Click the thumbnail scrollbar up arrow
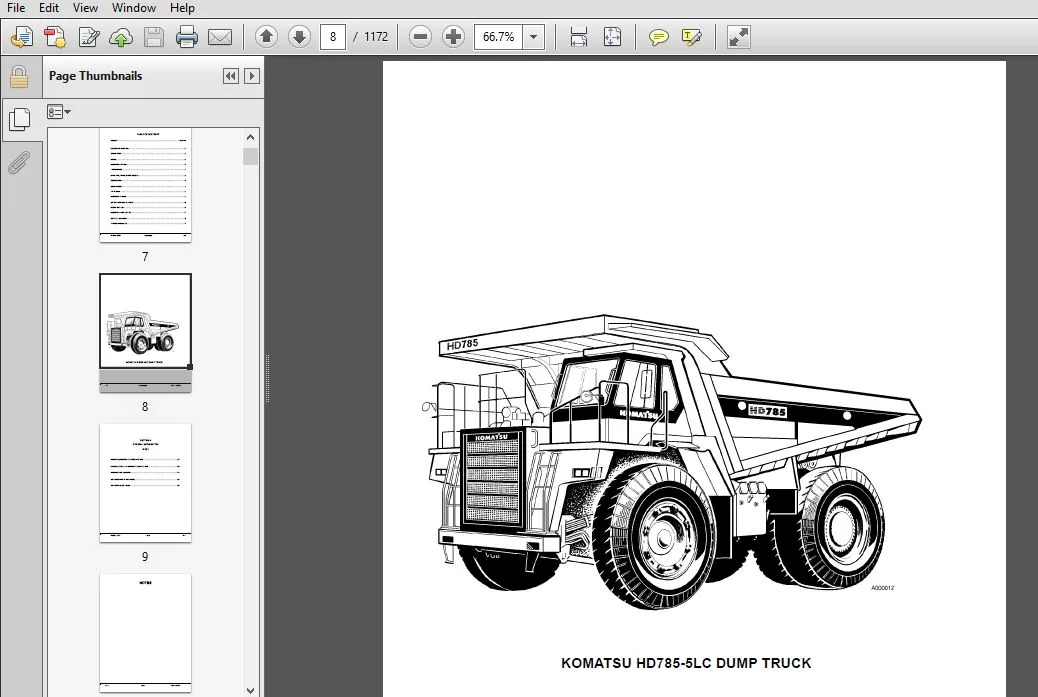 [250, 137]
